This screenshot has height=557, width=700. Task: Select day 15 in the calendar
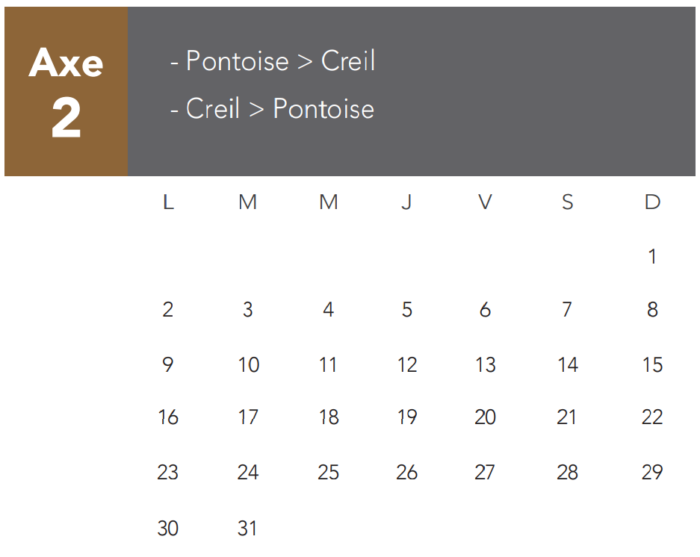point(652,365)
